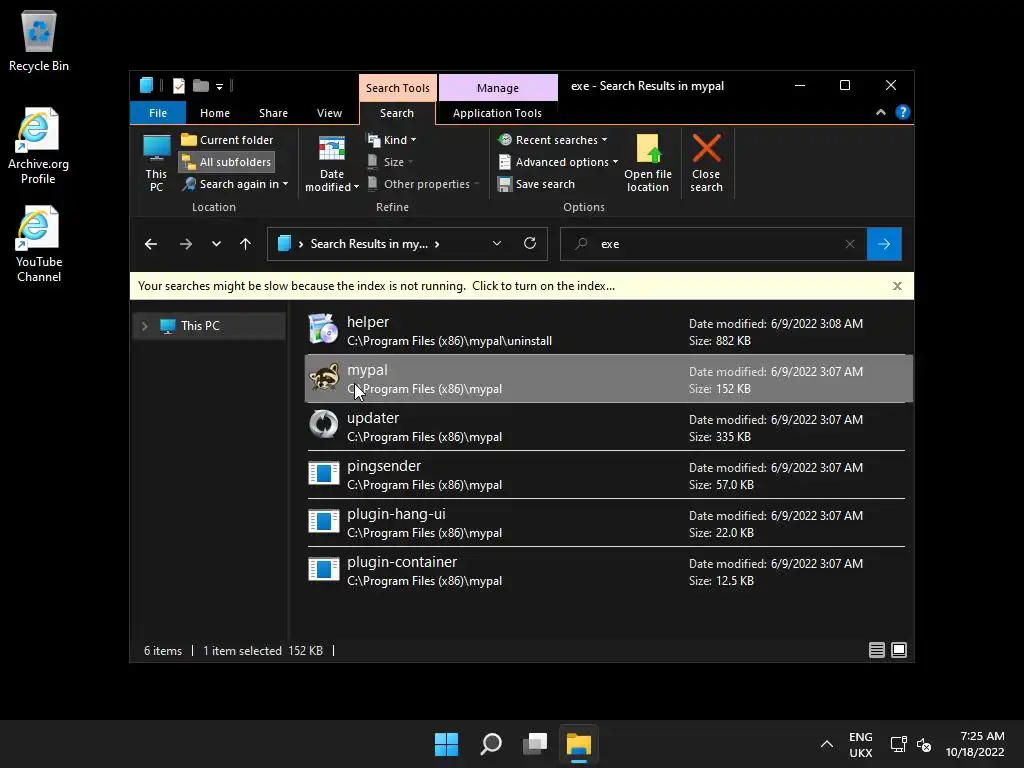The image size is (1024, 768).
Task: Clear the search box text
Action: point(850,244)
